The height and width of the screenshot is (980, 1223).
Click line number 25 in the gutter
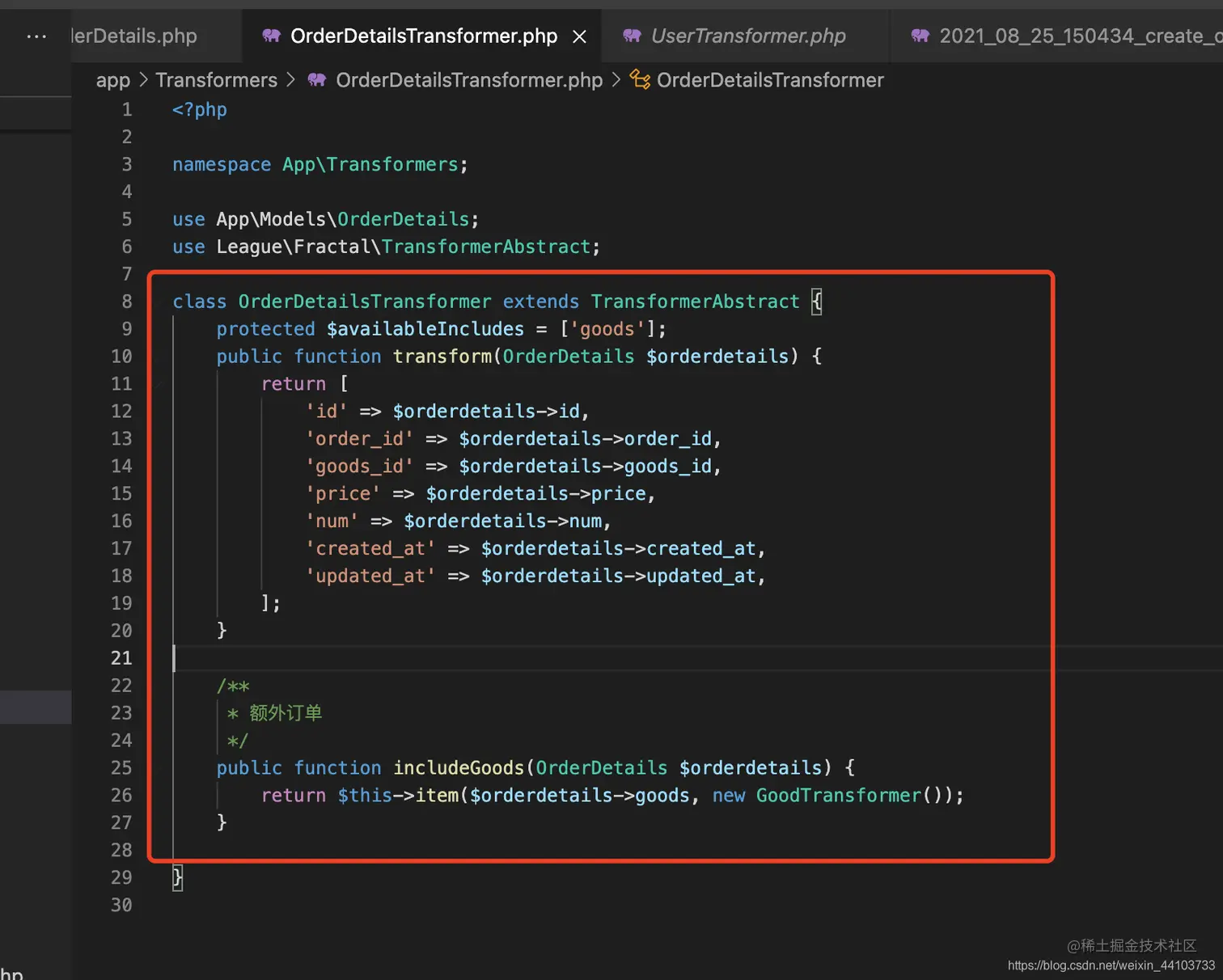coord(121,768)
